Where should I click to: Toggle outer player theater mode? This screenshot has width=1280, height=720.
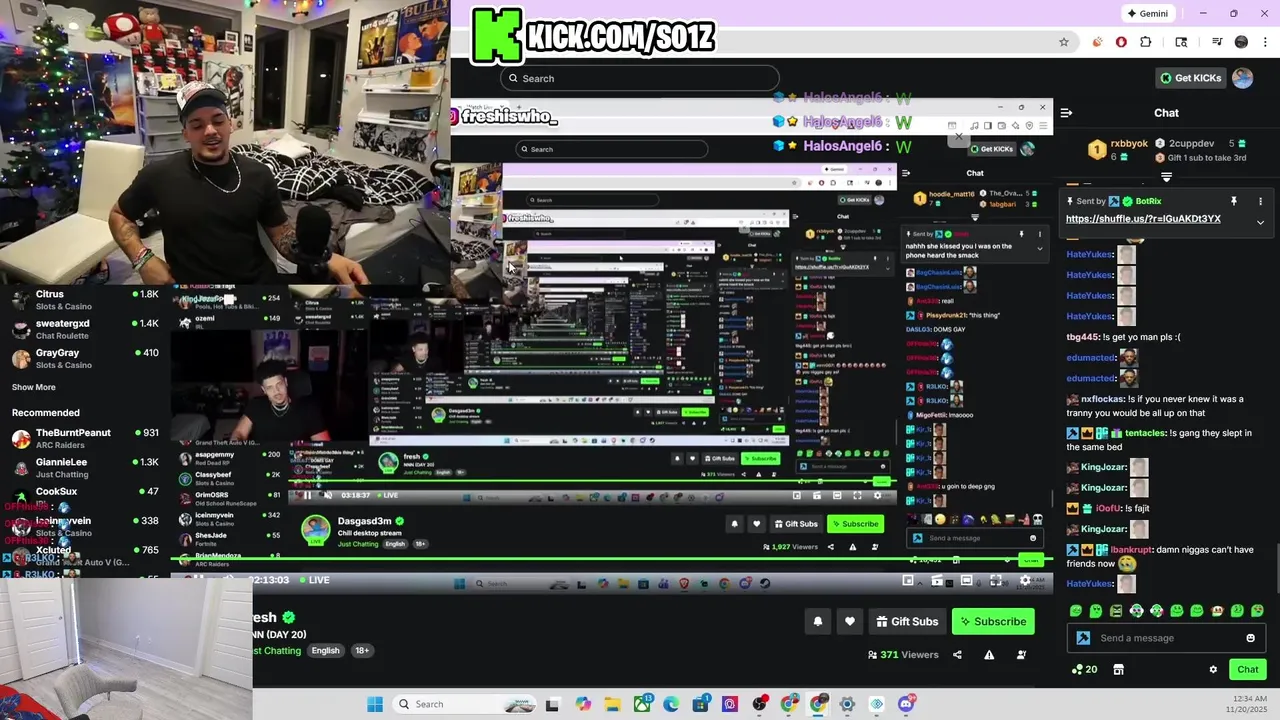(x=966, y=580)
